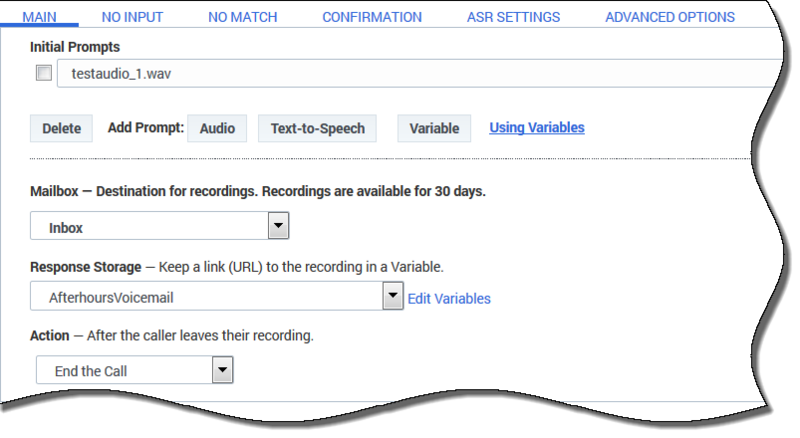Screen dimensions: 800x438
Task: Open the Using Variables help link
Action: click(537, 128)
